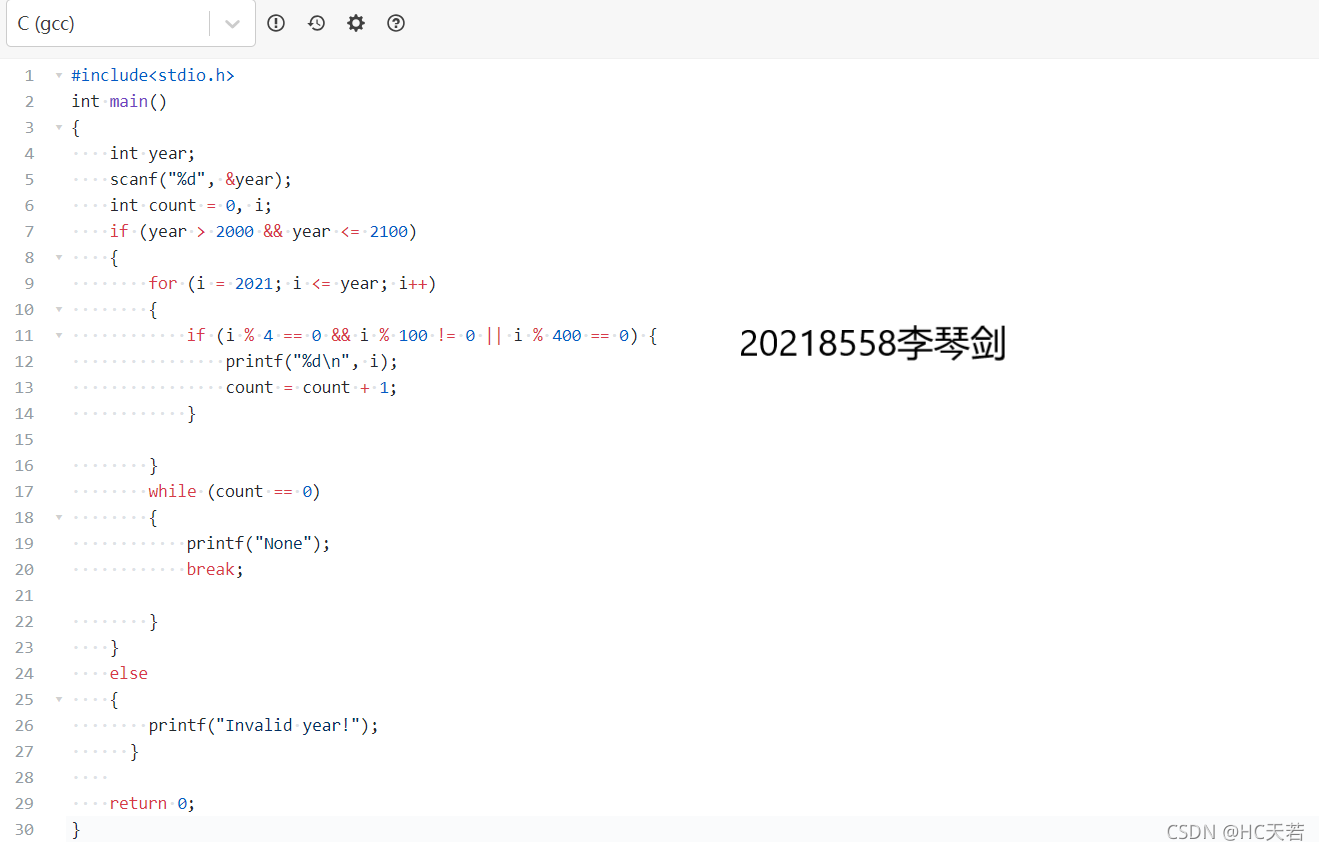The image size is (1319, 850).
Task: Click line number 15 in gutter
Action: [24, 439]
